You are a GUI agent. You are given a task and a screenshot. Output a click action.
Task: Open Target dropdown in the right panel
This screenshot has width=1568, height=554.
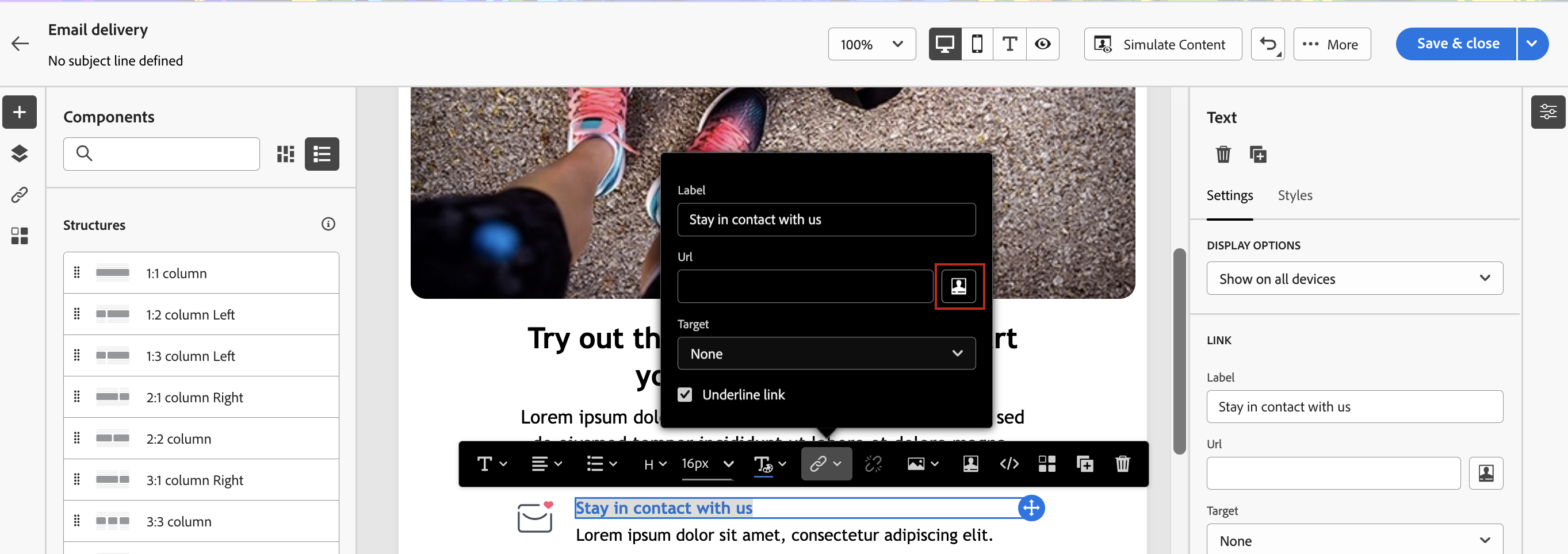pos(1355,540)
